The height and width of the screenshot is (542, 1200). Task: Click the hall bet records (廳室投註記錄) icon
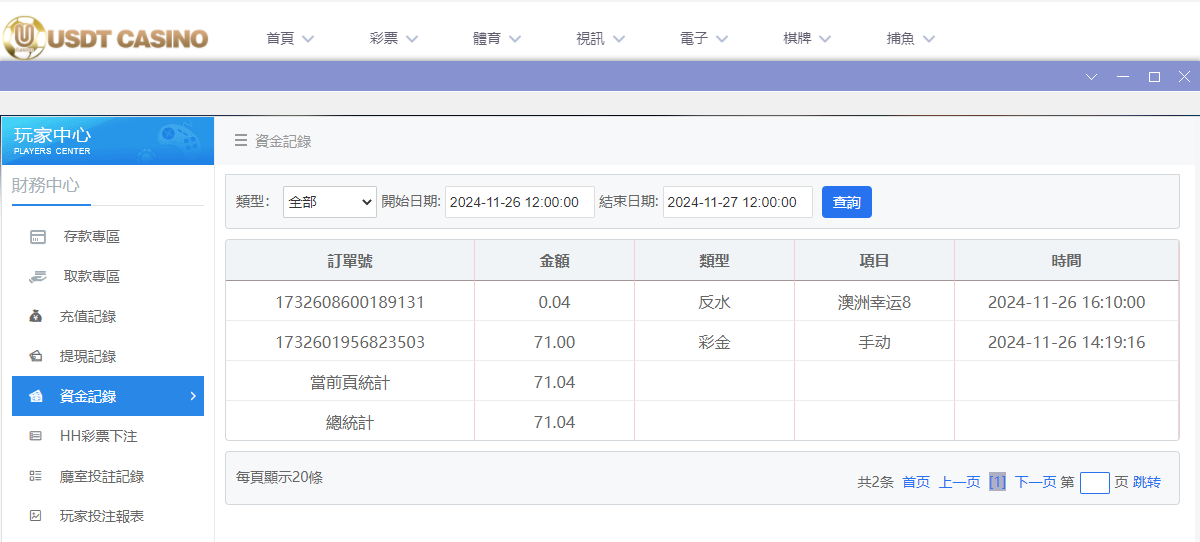pyautogui.click(x=37, y=476)
